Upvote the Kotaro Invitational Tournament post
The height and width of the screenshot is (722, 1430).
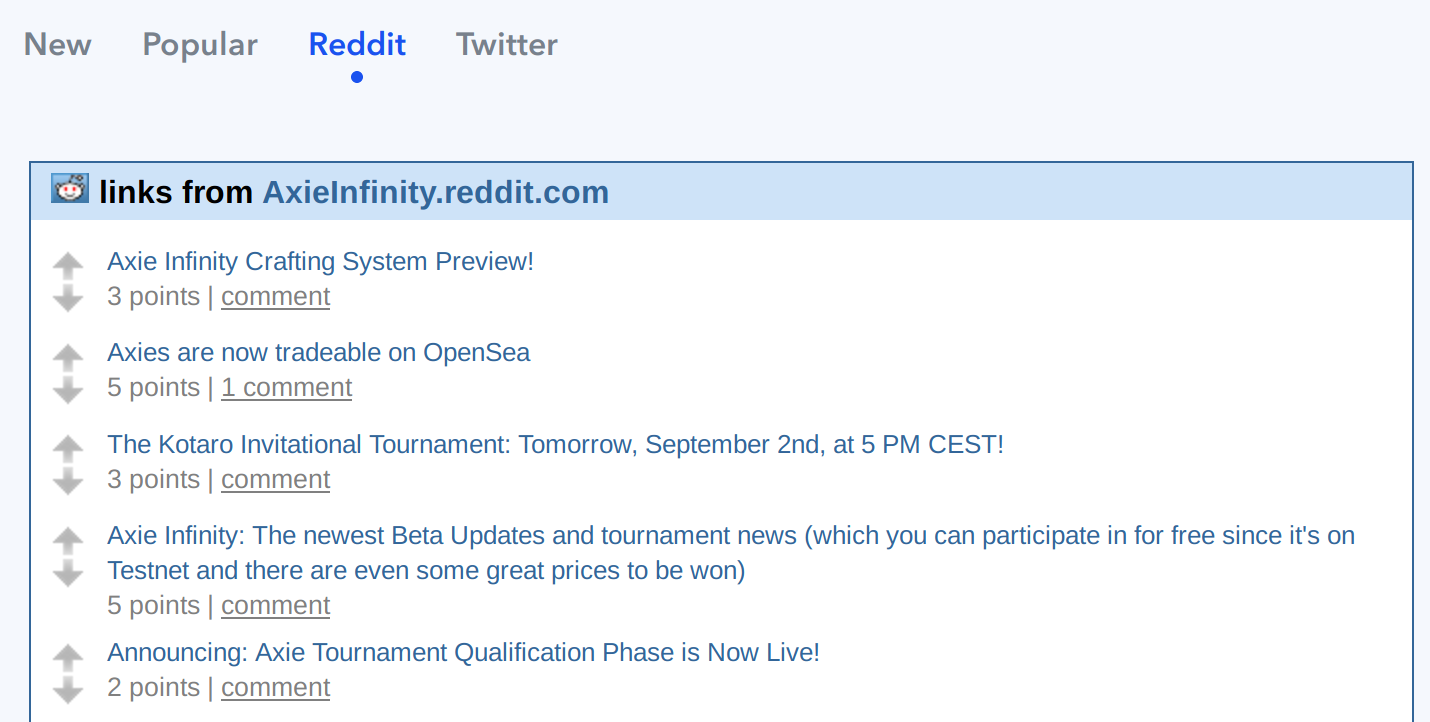click(68, 449)
